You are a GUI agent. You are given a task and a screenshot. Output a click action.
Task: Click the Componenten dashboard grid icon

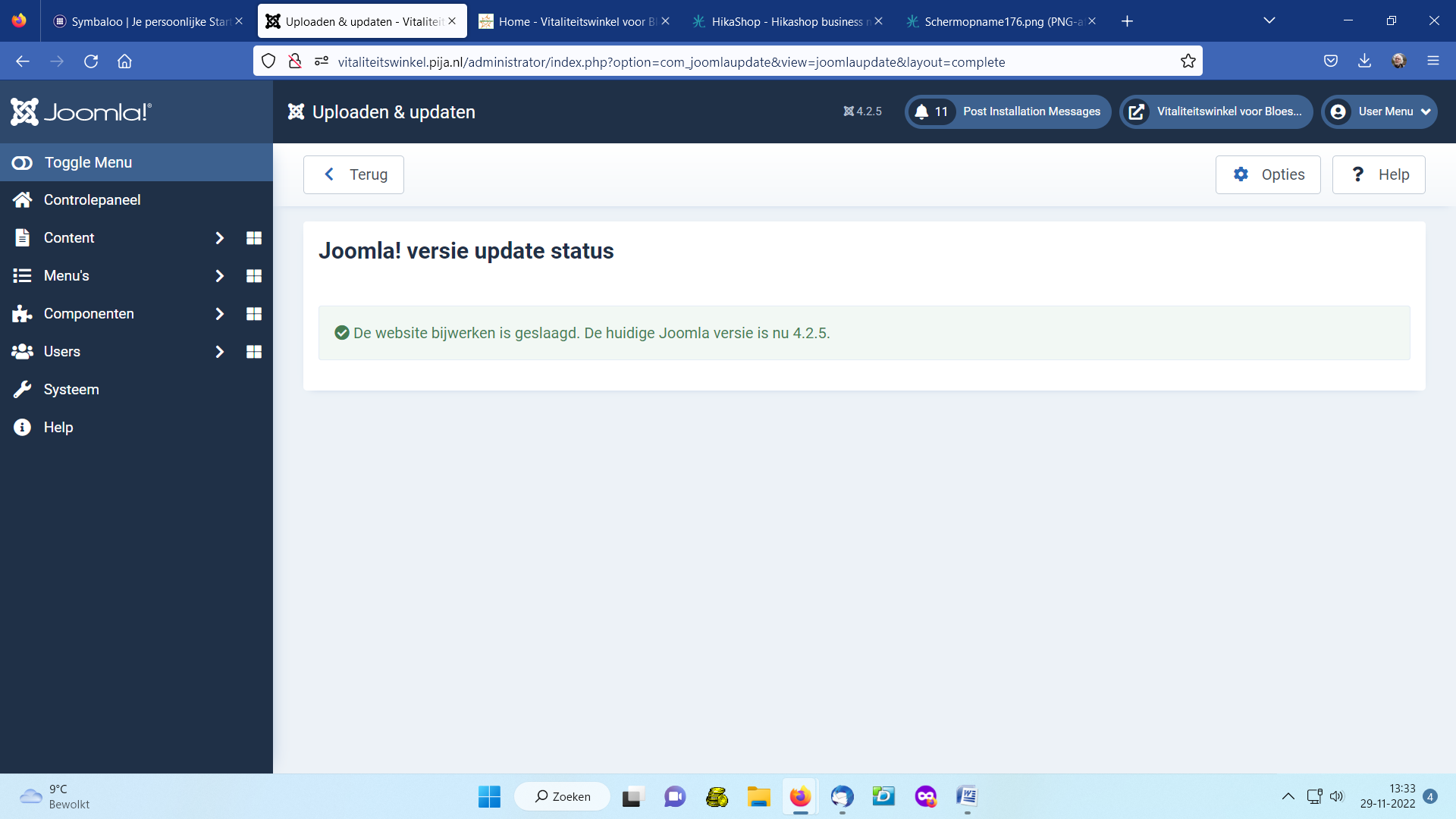point(254,314)
